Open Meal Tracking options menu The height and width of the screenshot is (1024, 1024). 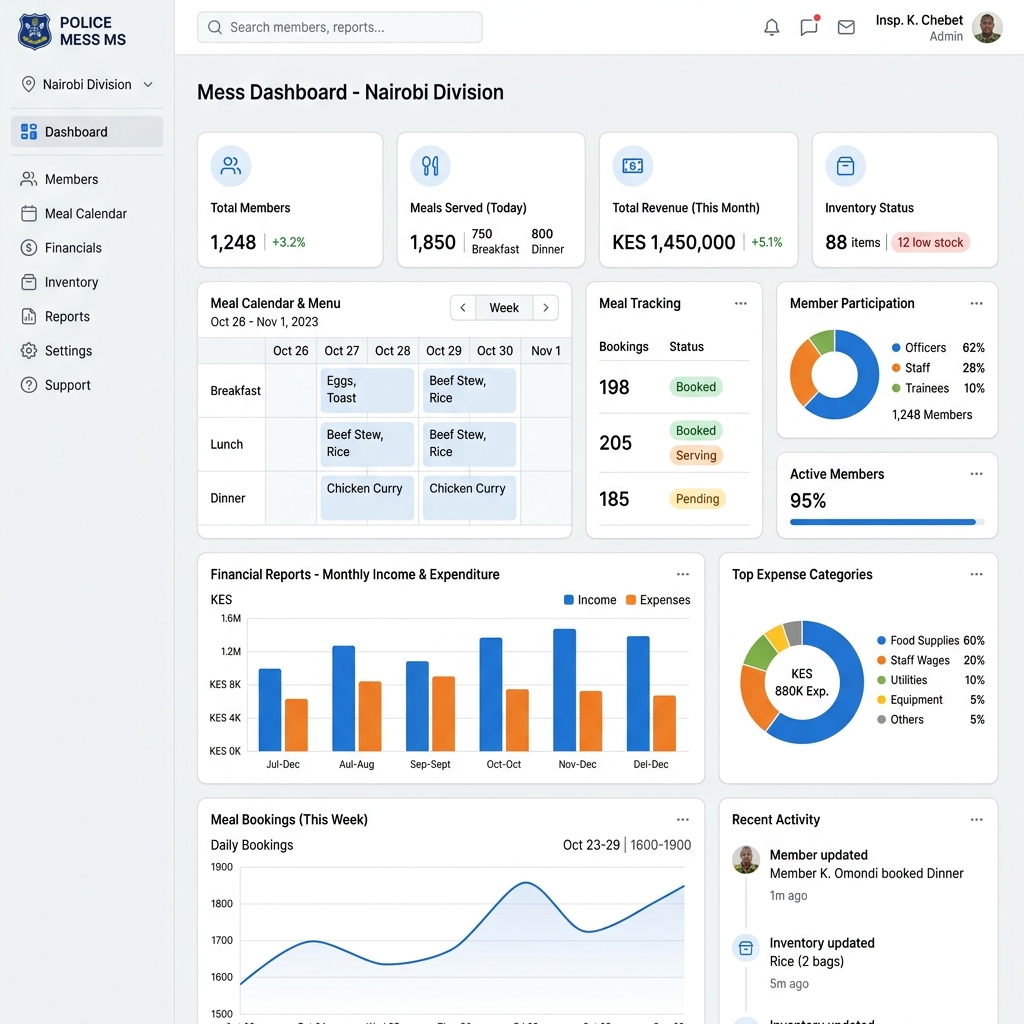click(741, 303)
